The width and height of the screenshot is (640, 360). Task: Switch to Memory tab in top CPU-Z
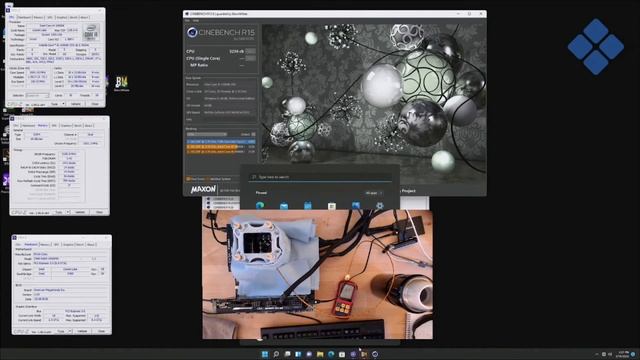(x=38, y=18)
